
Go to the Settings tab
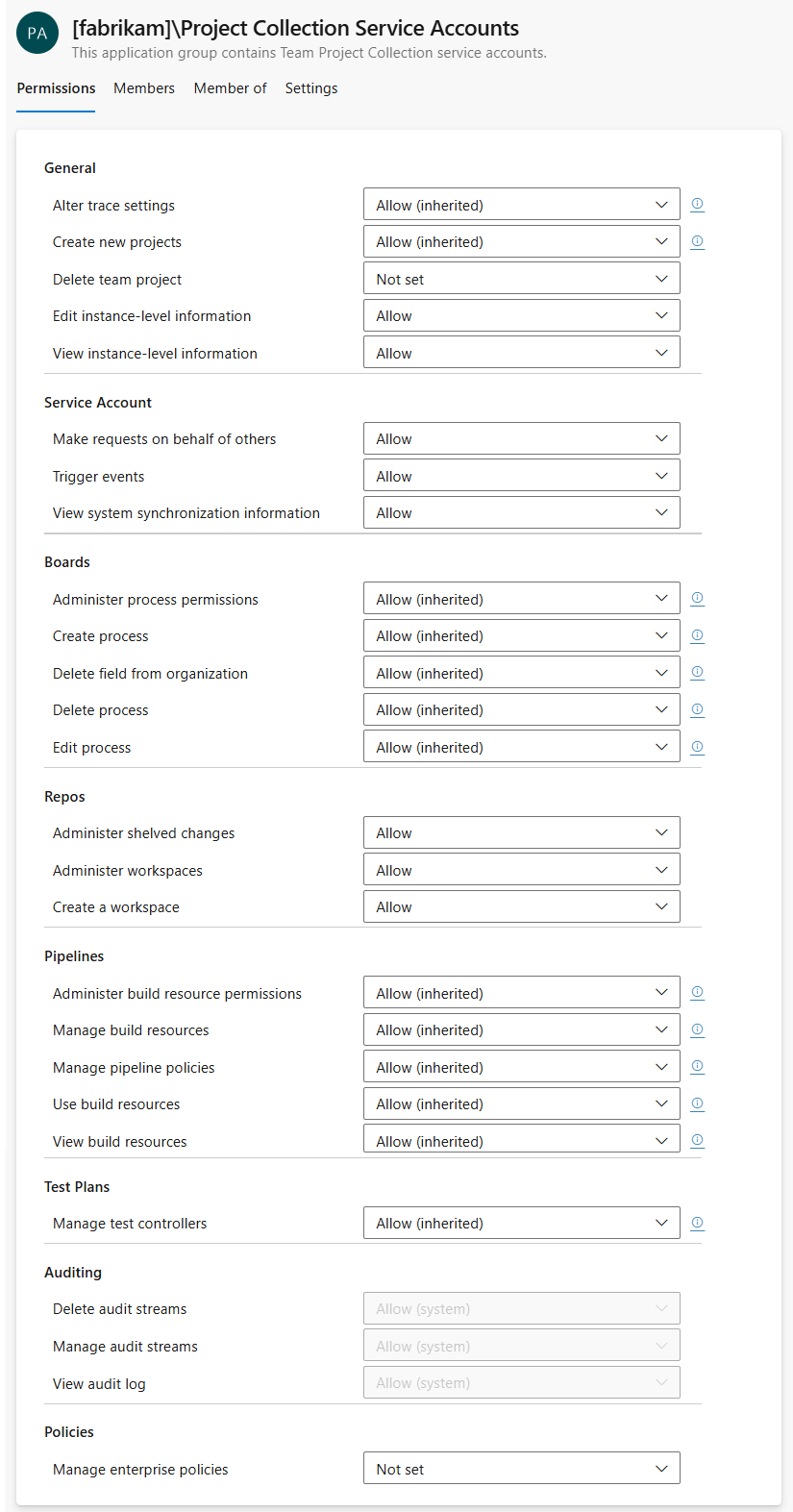pyautogui.click(x=311, y=88)
